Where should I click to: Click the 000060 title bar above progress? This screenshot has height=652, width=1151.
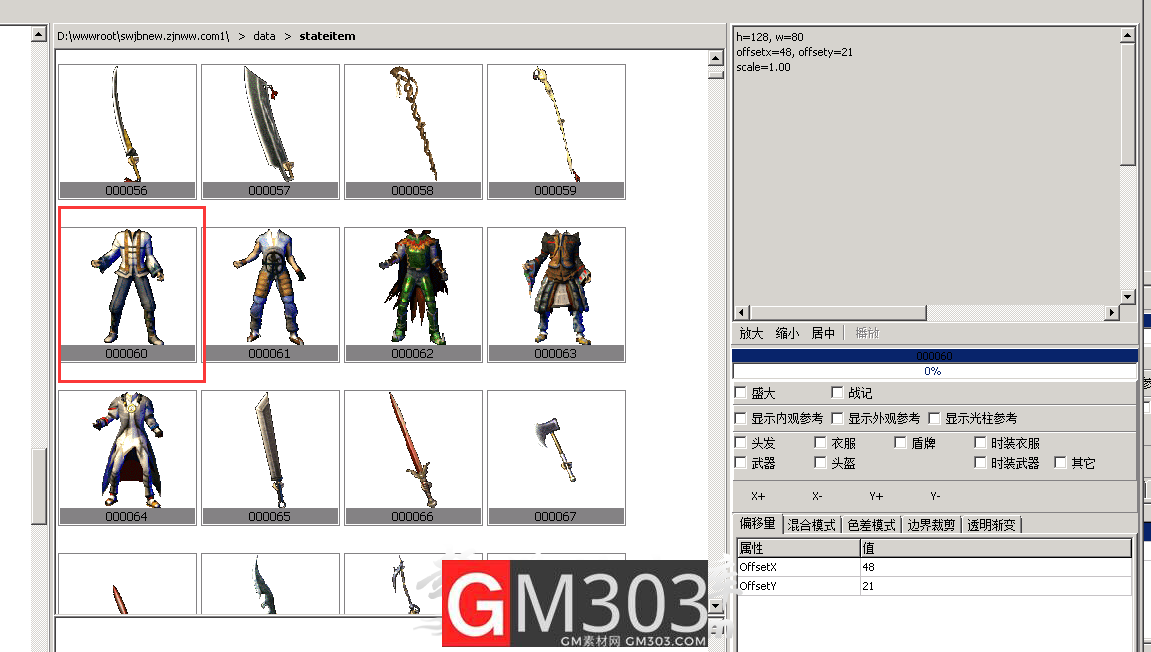934,356
